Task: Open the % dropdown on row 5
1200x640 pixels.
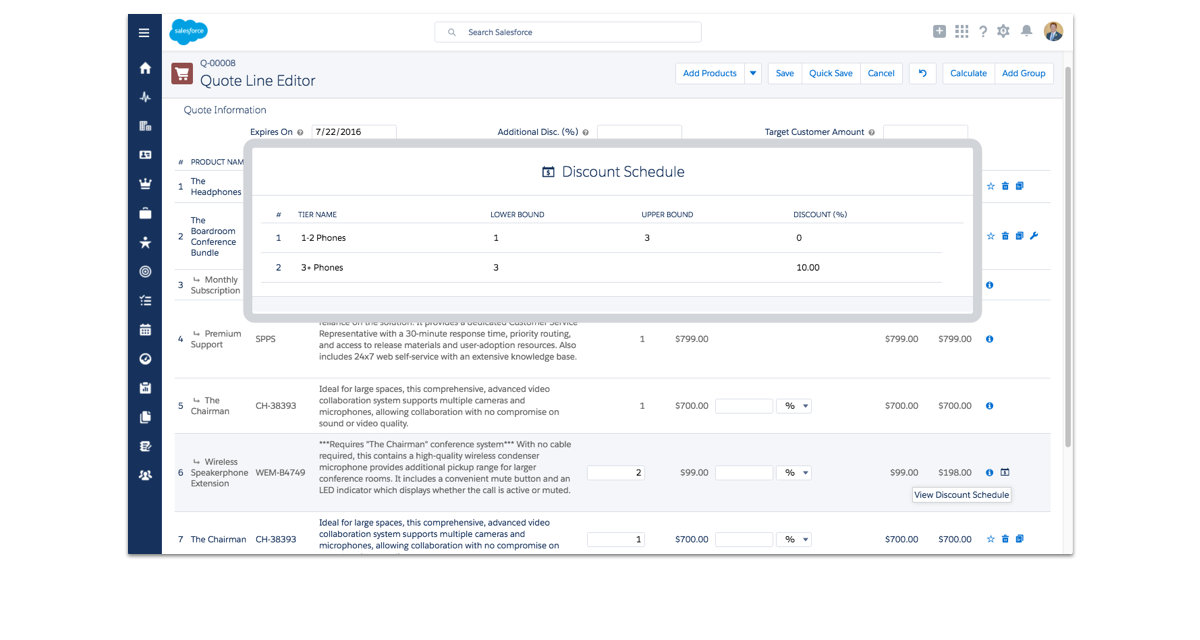Action: click(796, 406)
